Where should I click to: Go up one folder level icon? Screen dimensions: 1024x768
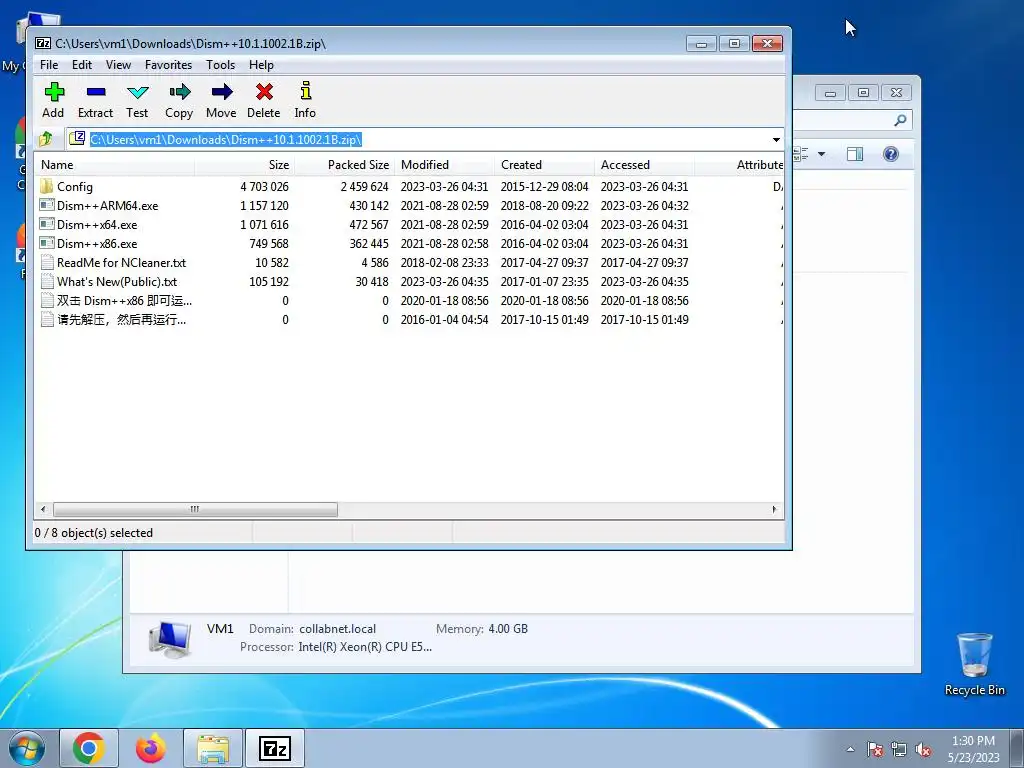click(46, 139)
